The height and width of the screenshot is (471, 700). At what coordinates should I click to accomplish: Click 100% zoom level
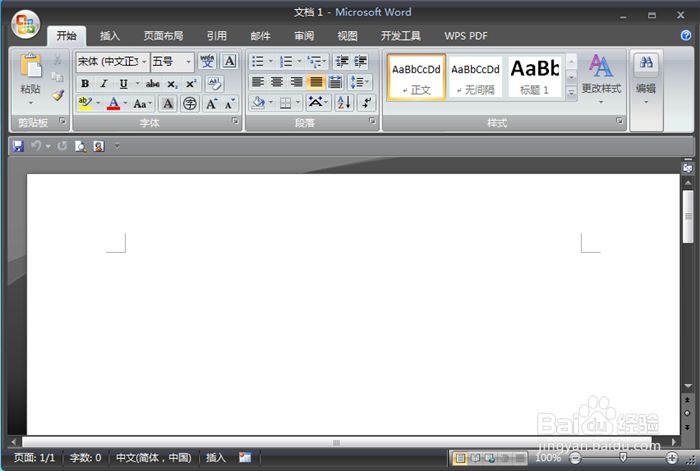point(547,458)
